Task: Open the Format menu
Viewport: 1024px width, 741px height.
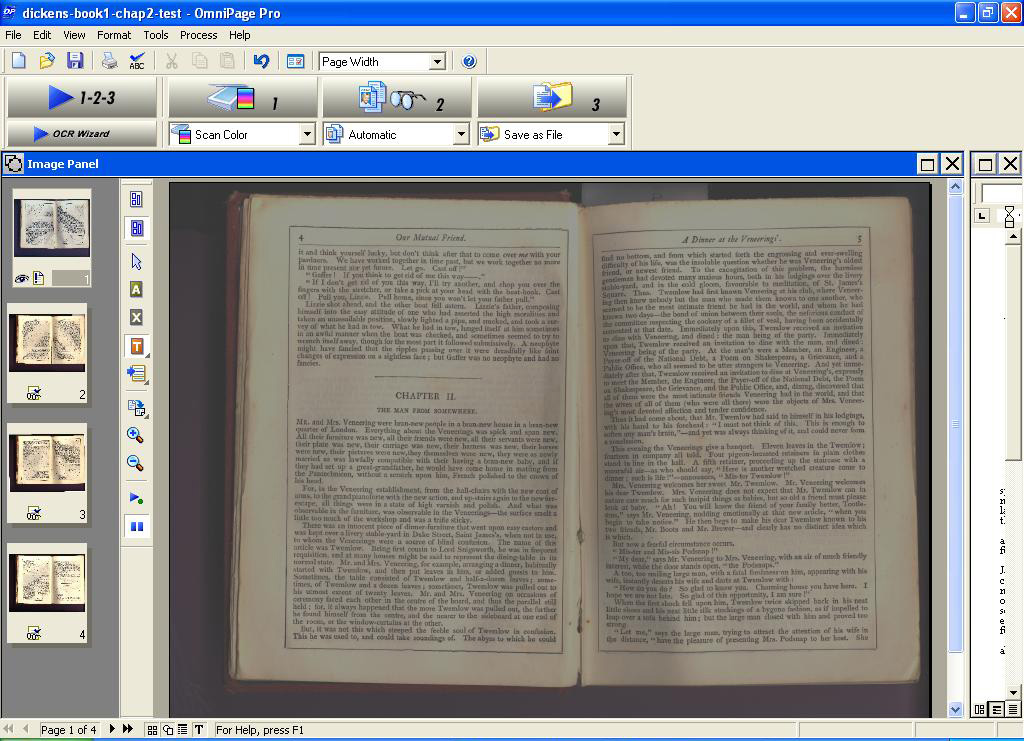Action: (114, 35)
